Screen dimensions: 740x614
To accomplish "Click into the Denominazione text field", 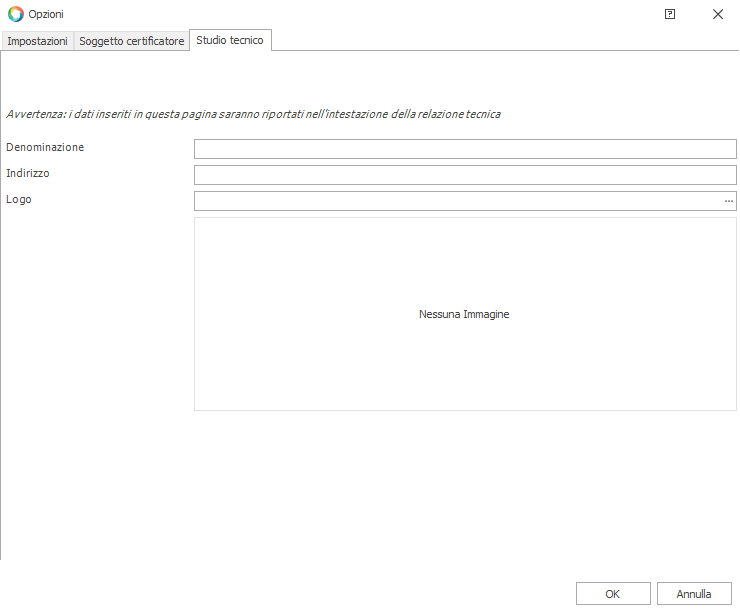I will tap(465, 149).
